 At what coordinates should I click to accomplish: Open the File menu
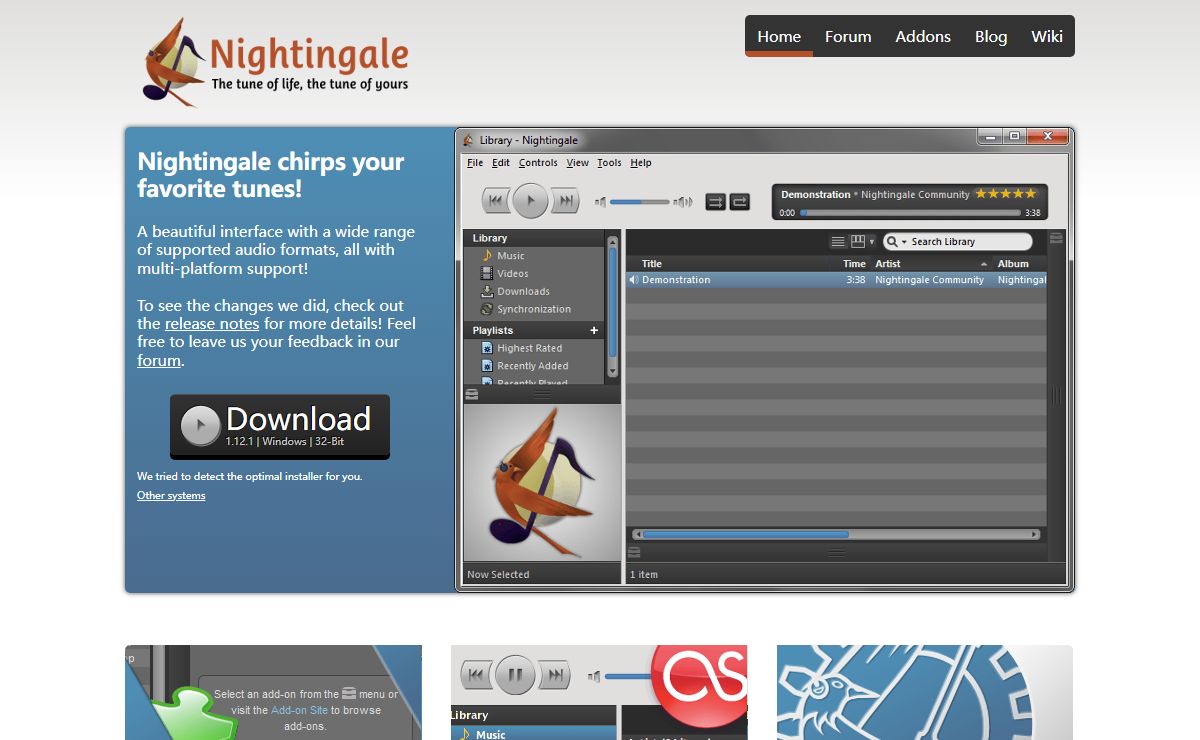coord(475,163)
